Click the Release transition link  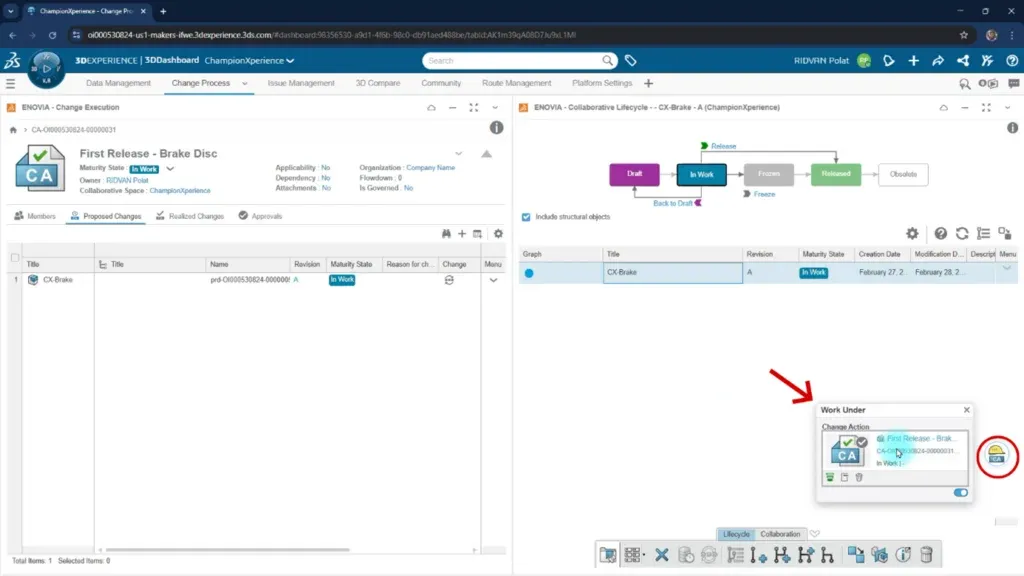click(723, 146)
